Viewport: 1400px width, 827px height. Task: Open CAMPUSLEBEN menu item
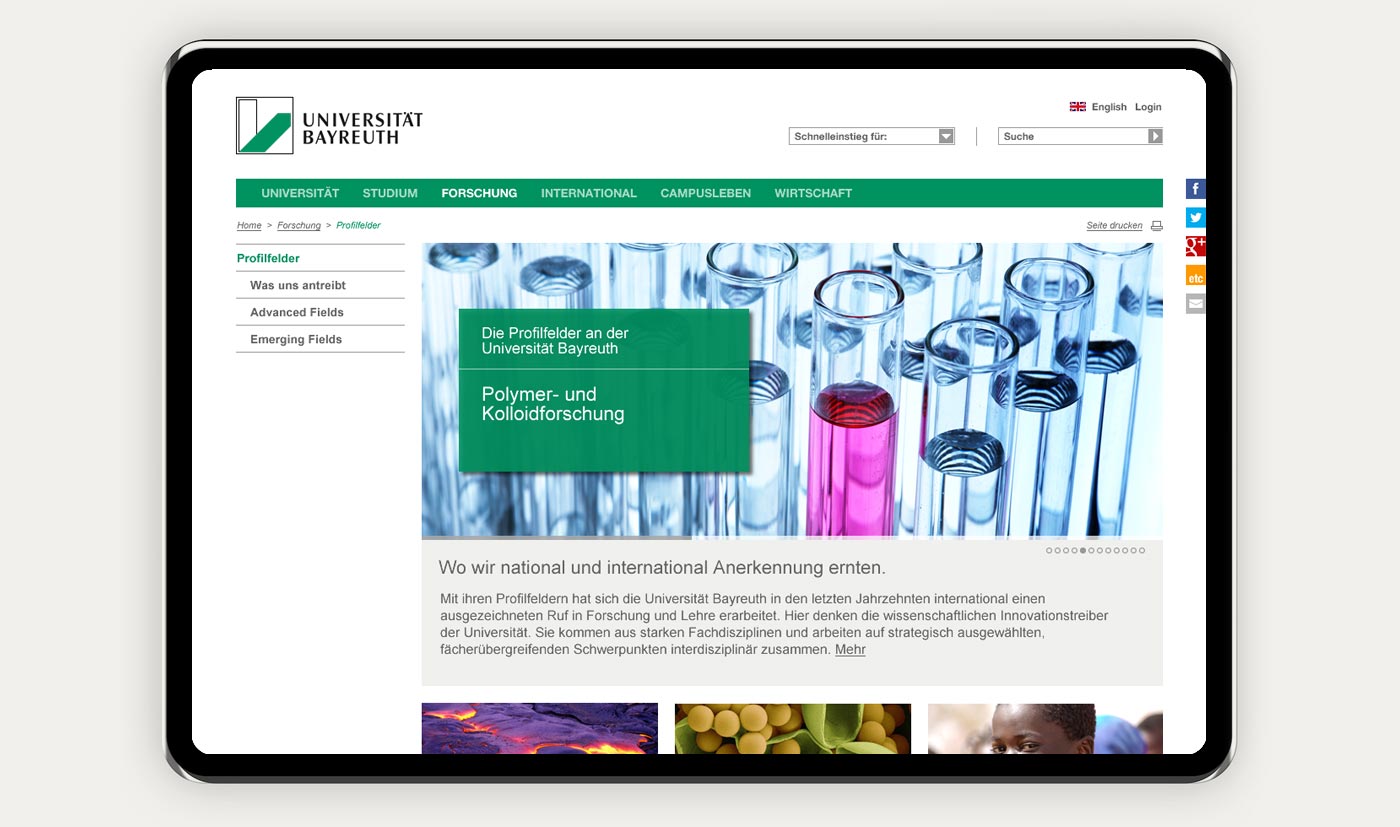tap(706, 193)
